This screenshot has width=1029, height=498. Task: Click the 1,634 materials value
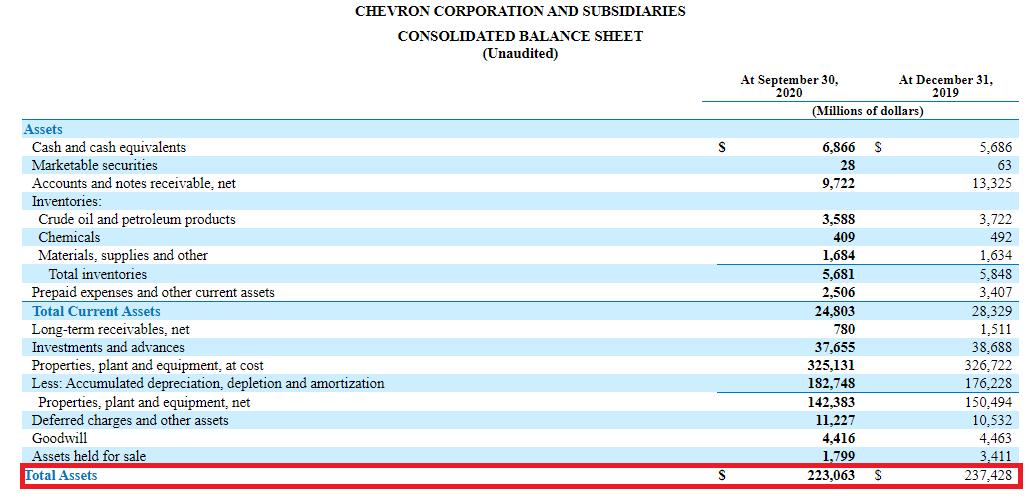pos(995,255)
